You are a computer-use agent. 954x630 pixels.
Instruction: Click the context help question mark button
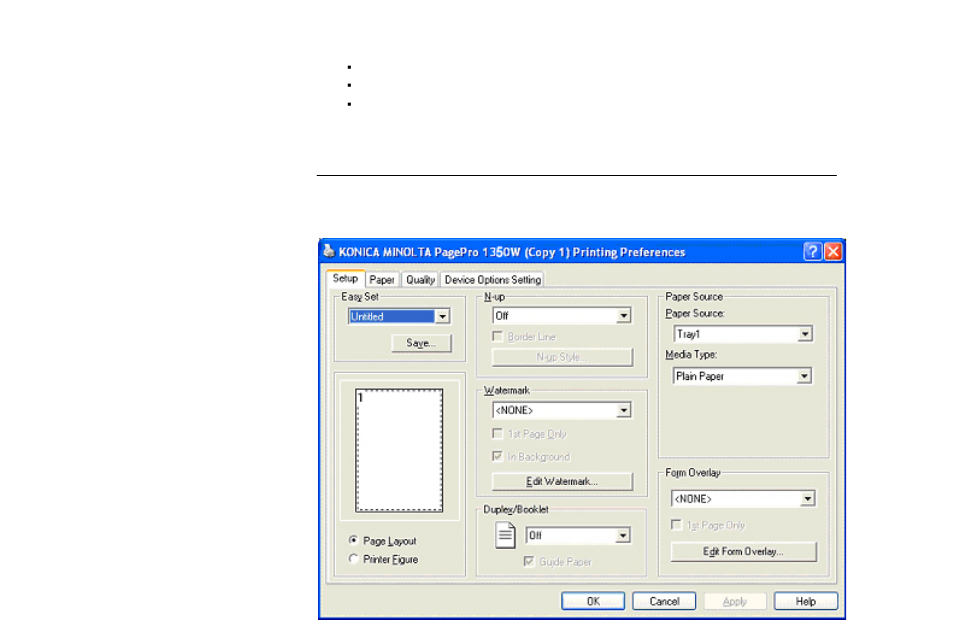pyautogui.click(x=812, y=251)
